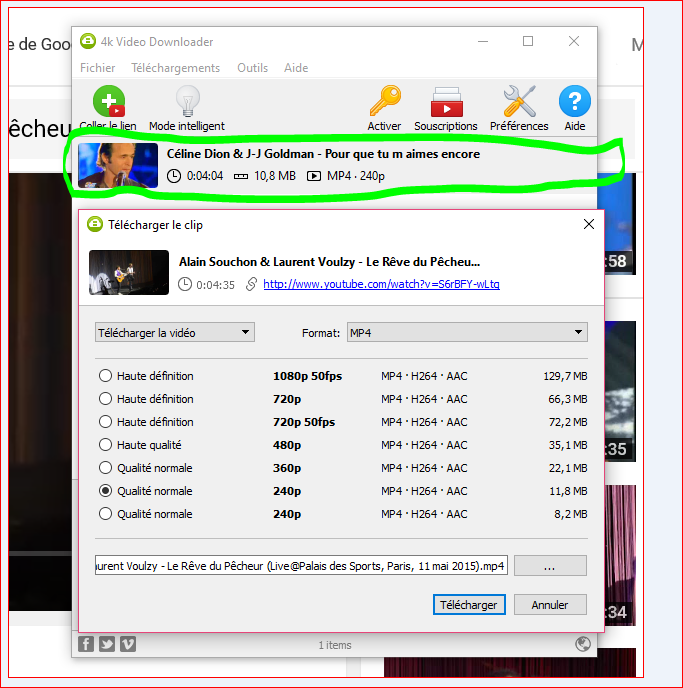Click the 0:04:04 duration text

pyautogui.click(x=205, y=176)
